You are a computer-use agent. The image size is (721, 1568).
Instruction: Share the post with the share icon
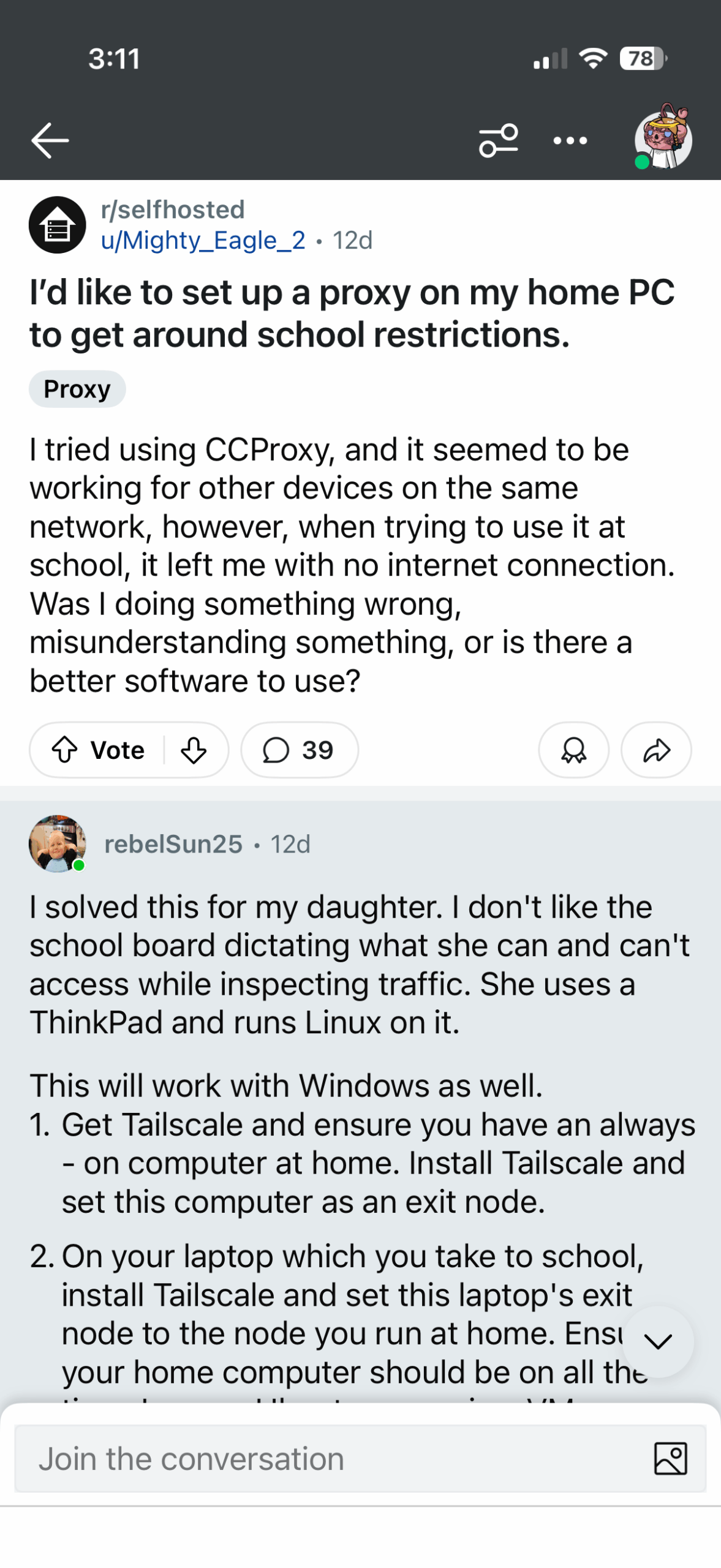(x=656, y=750)
